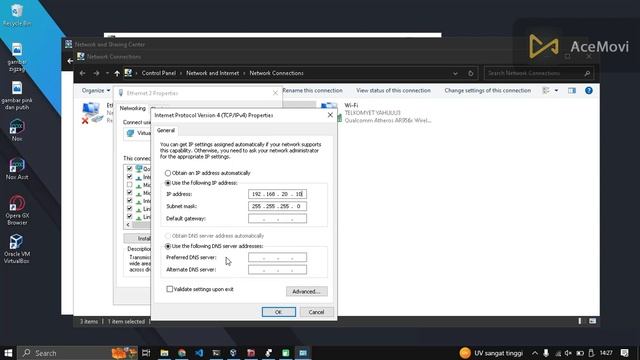Select Networking tab in Ethernet 2 Properties

(x=133, y=108)
